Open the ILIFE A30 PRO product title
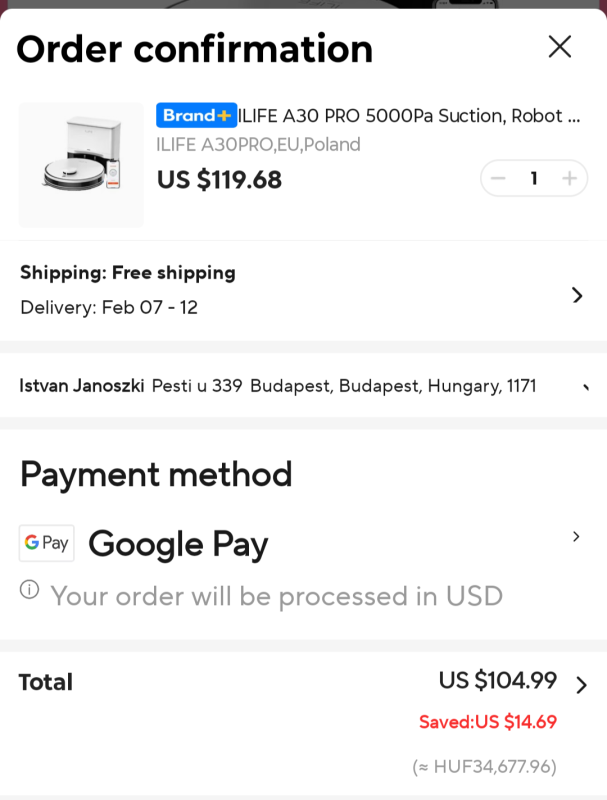 click(409, 116)
